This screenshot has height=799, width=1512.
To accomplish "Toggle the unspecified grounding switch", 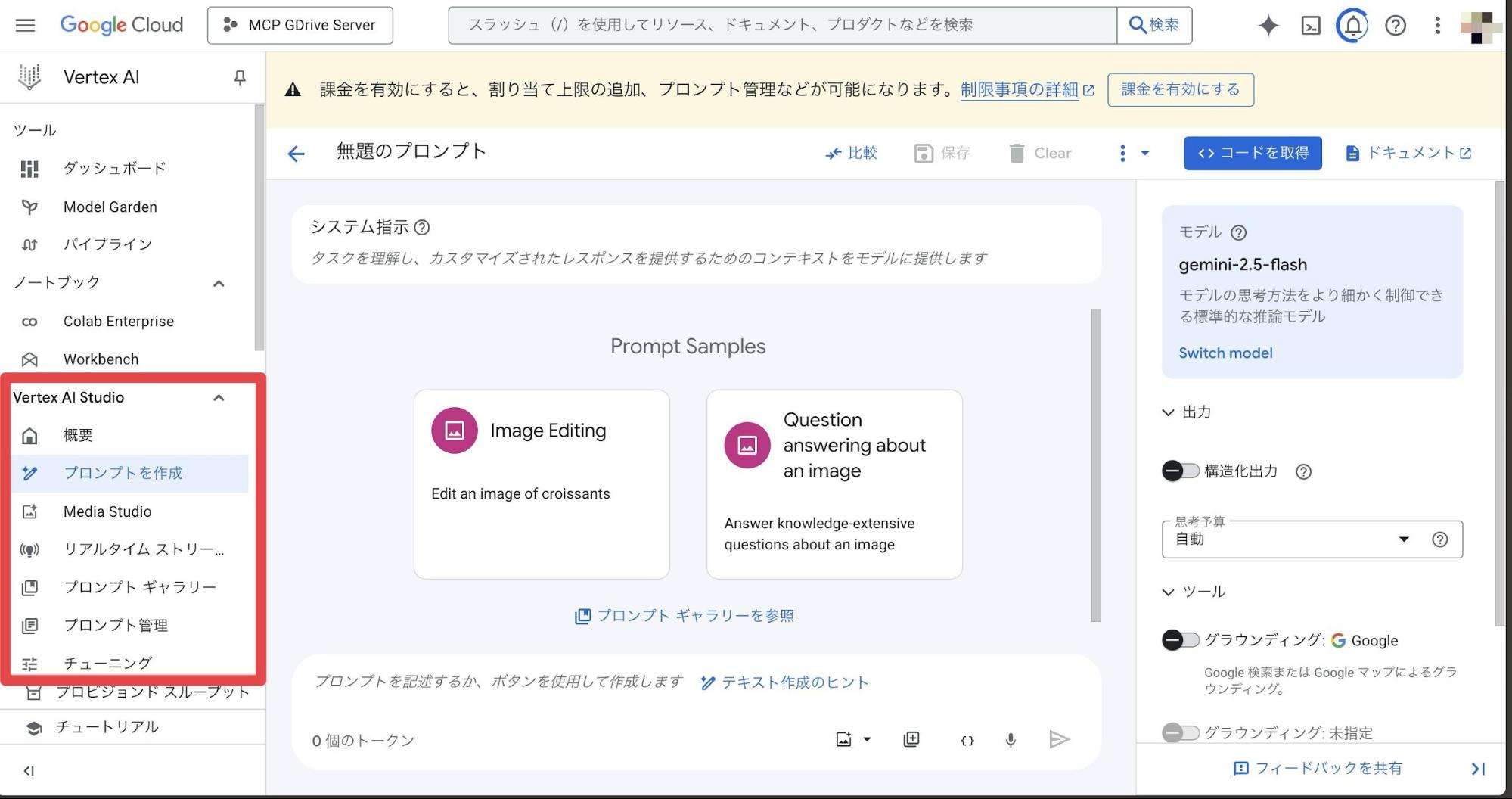I will [x=1180, y=732].
